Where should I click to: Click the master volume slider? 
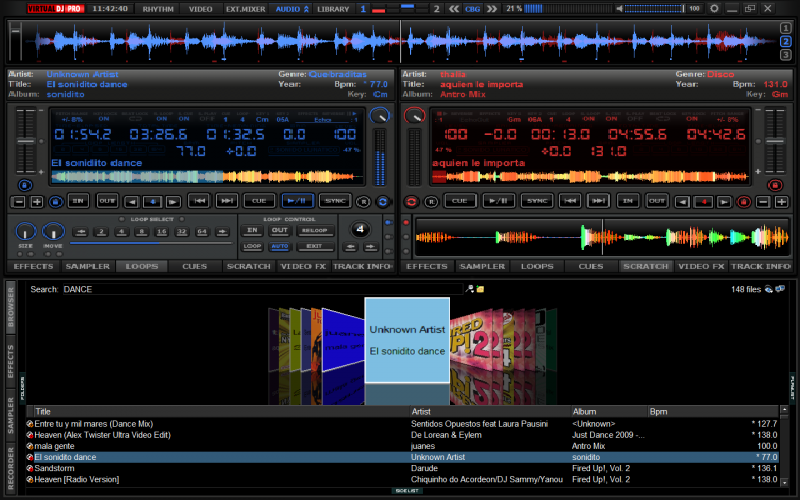pyautogui.click(x=654, y=9)
